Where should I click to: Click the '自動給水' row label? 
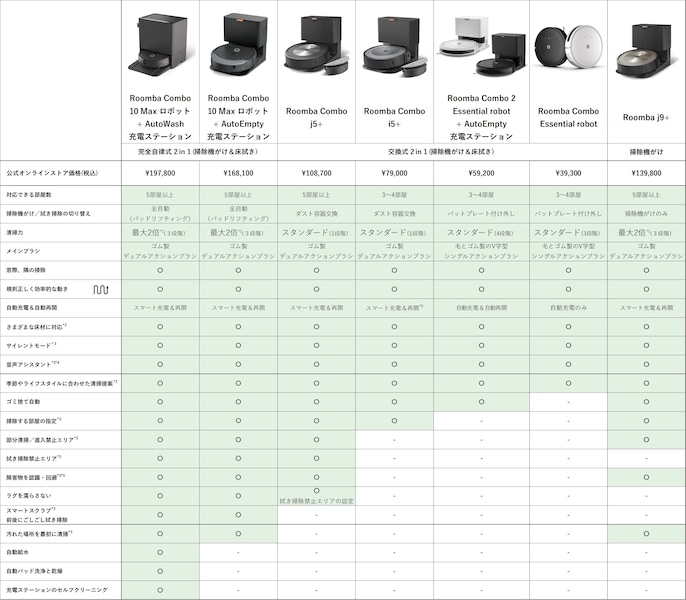coord(18,552)
